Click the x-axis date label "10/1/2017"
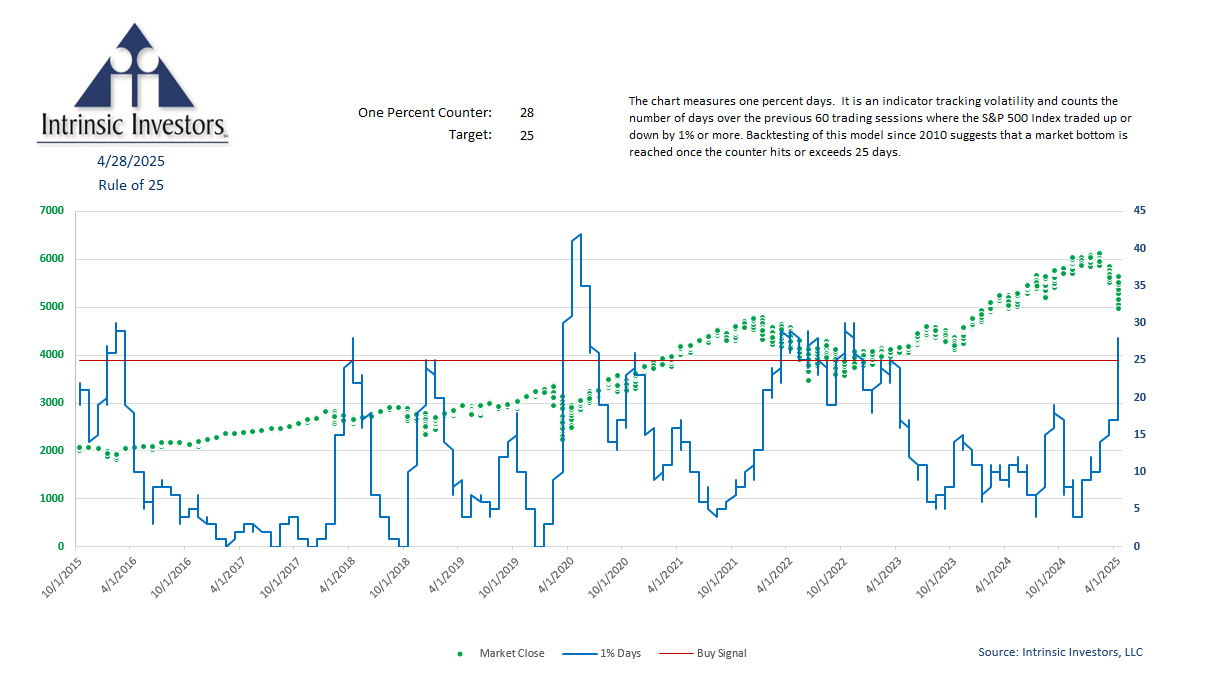This screenshot has width=1210, height=676. click(280, 578)
